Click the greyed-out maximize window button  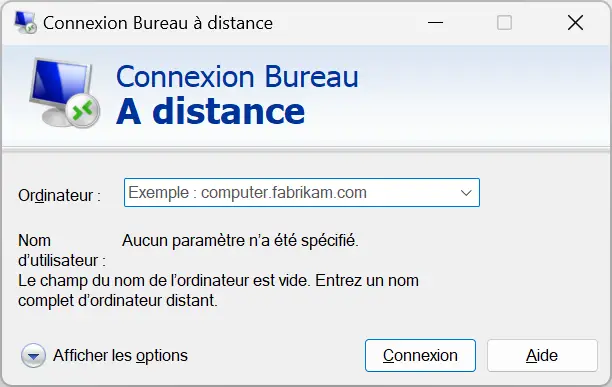(504, 23)
